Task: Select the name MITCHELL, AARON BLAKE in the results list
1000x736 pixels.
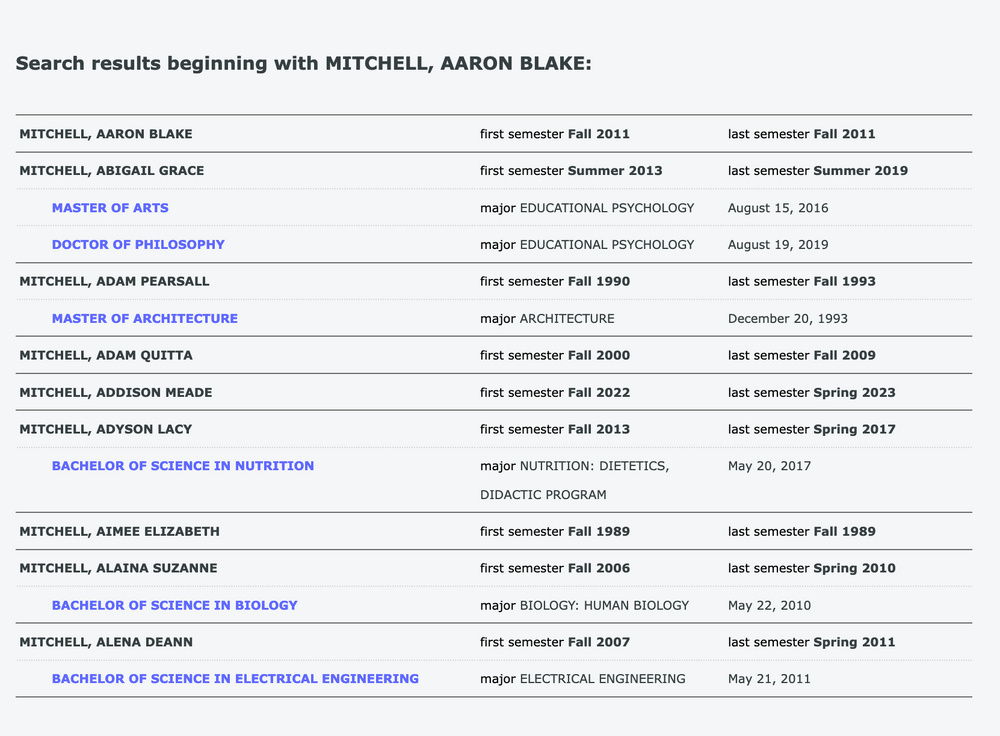Action: pyautogui.click(x=106, y=134)
